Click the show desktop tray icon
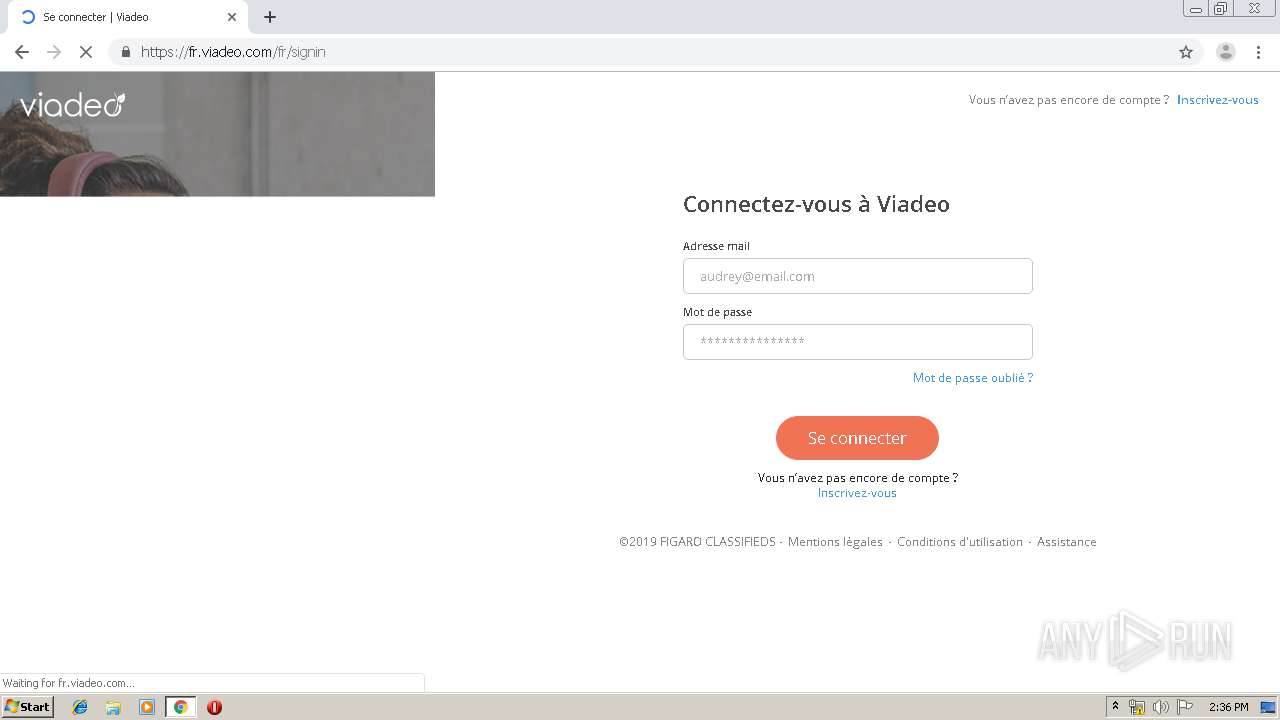This screenshot has width=1280, height=720. pyautogui.click(x=1268, y=707)
